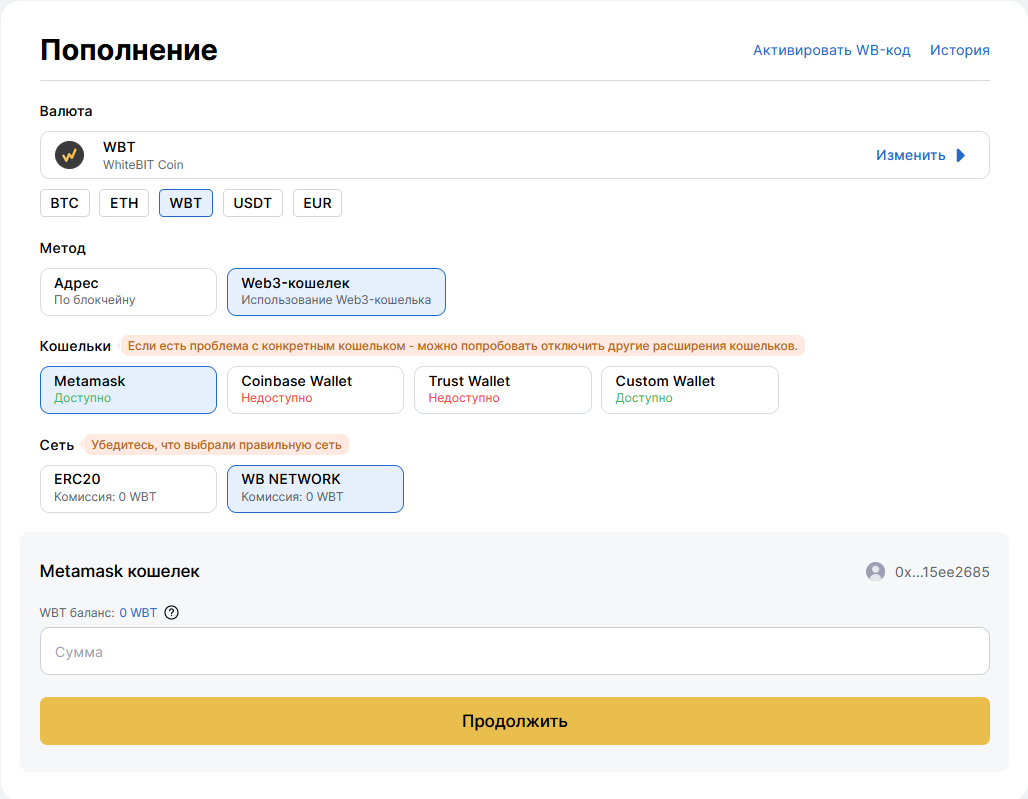Click the Metamask account avatar icon
Screen dimensions: 1028x799
point(875,572)
